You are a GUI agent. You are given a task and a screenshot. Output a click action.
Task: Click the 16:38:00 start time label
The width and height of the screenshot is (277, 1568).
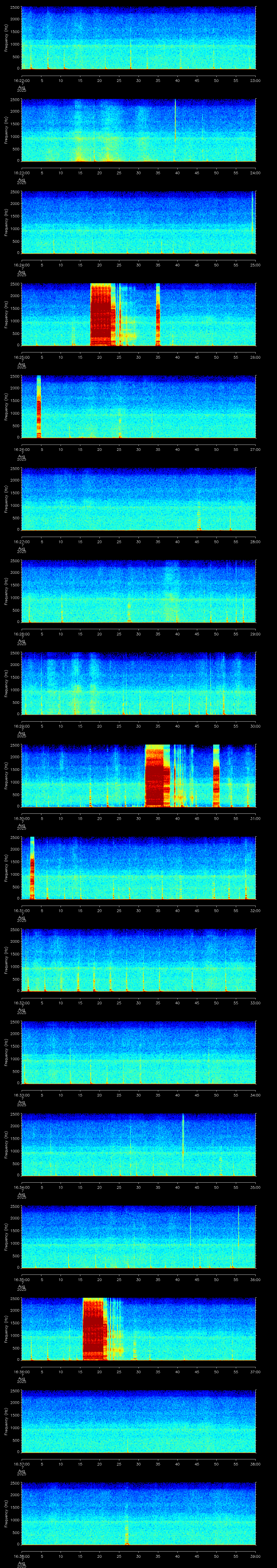click(21, 1556)
